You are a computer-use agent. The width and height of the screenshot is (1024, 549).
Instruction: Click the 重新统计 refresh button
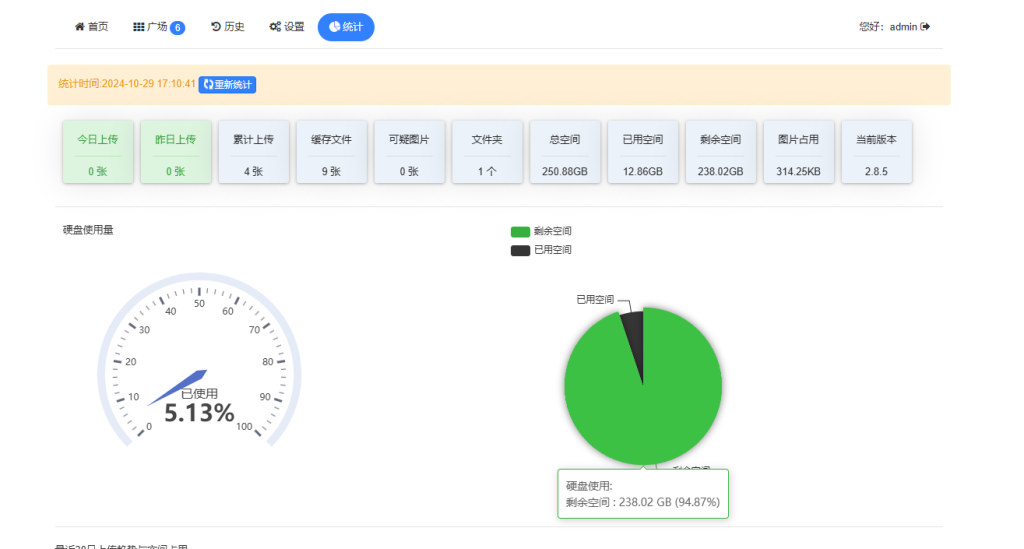point(227,84)
